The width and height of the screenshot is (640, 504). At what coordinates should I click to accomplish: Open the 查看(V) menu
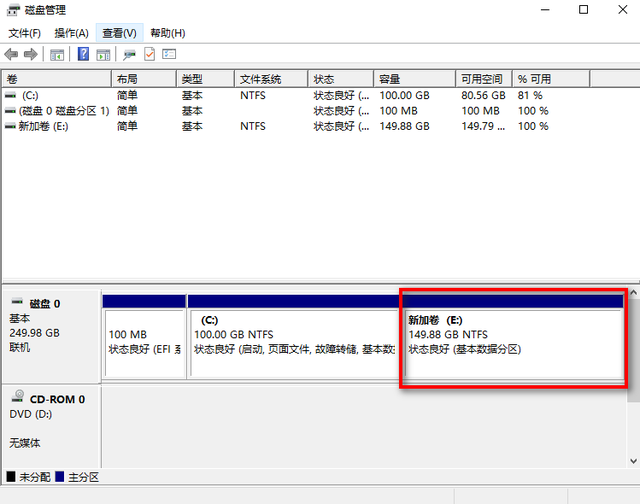click(x=119, y=33)
